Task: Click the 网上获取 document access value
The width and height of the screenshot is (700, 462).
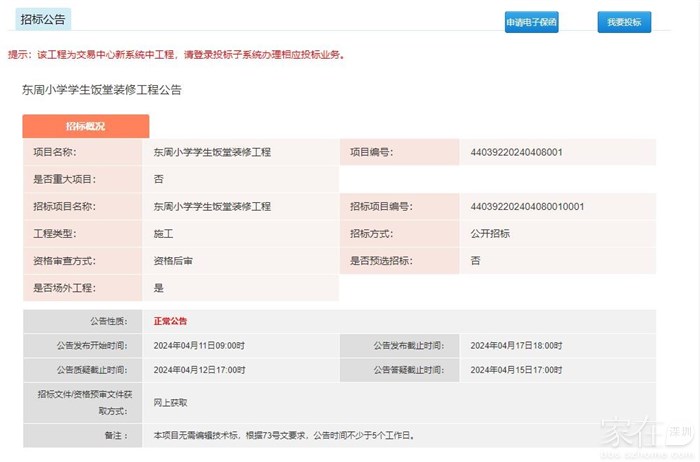Action: (x=170, y=402)
